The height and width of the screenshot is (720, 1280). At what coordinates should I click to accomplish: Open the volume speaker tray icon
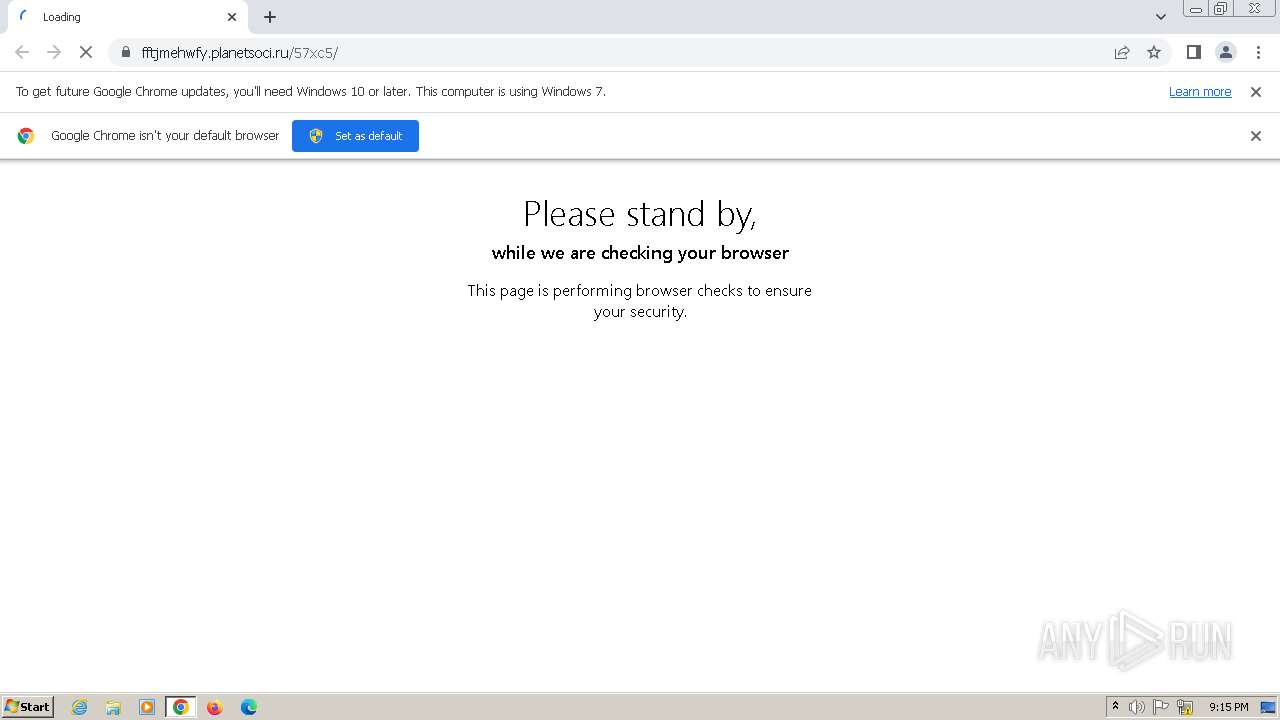(1137, 707)
